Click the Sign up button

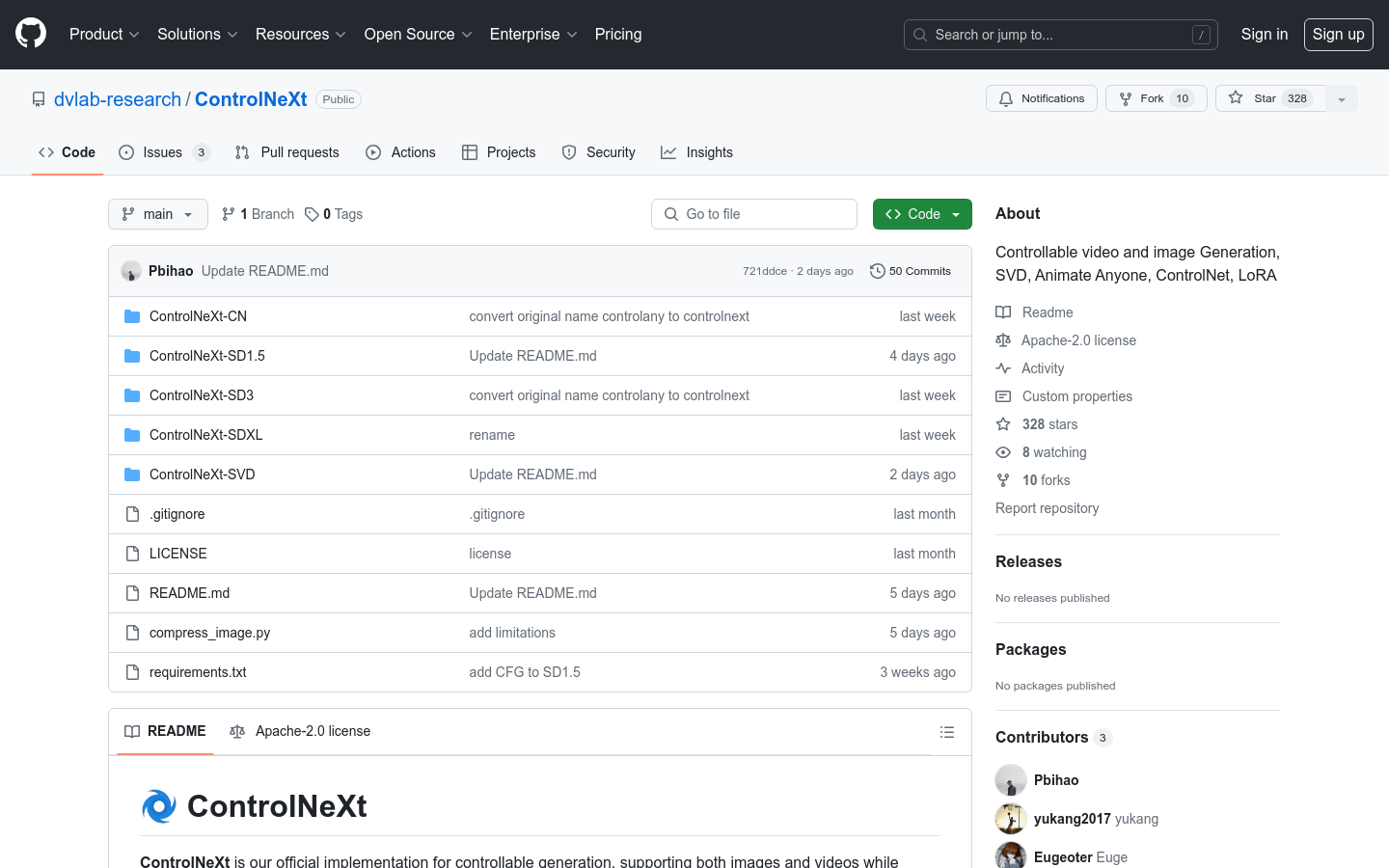1338,34
